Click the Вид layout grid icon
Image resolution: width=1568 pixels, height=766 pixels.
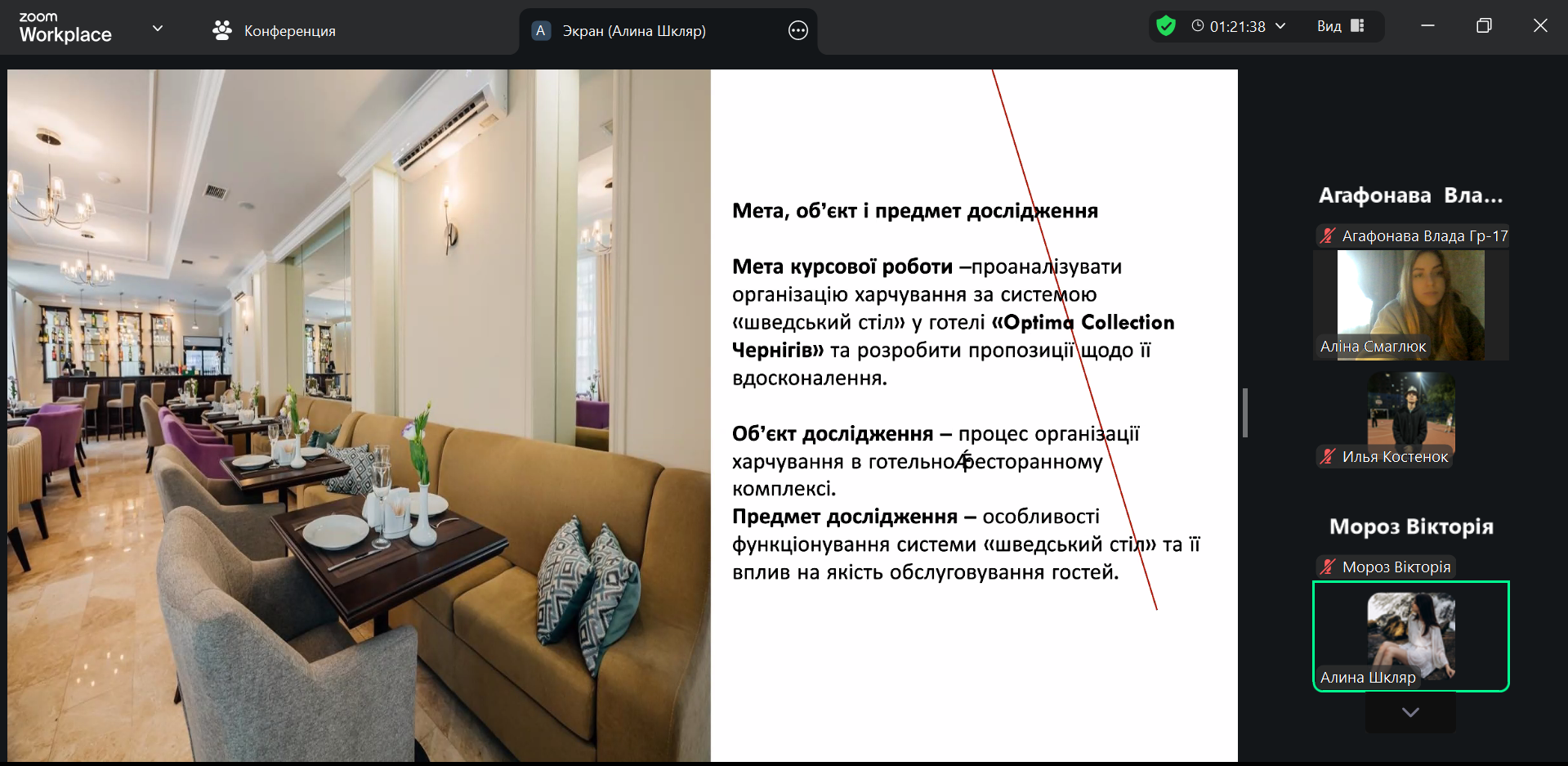click(x=1357, y=26)
